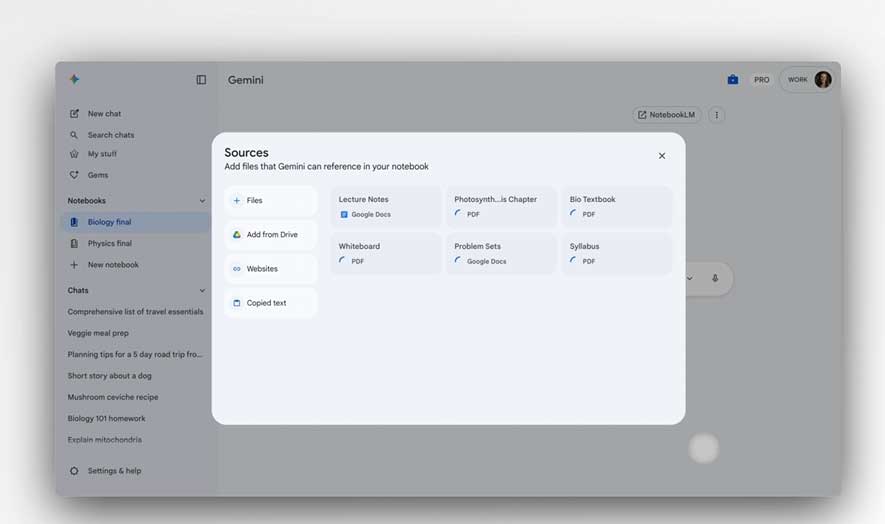Close the Sources dialog
The width and height of the screenshot is (885, 524).
click(662, 156)
